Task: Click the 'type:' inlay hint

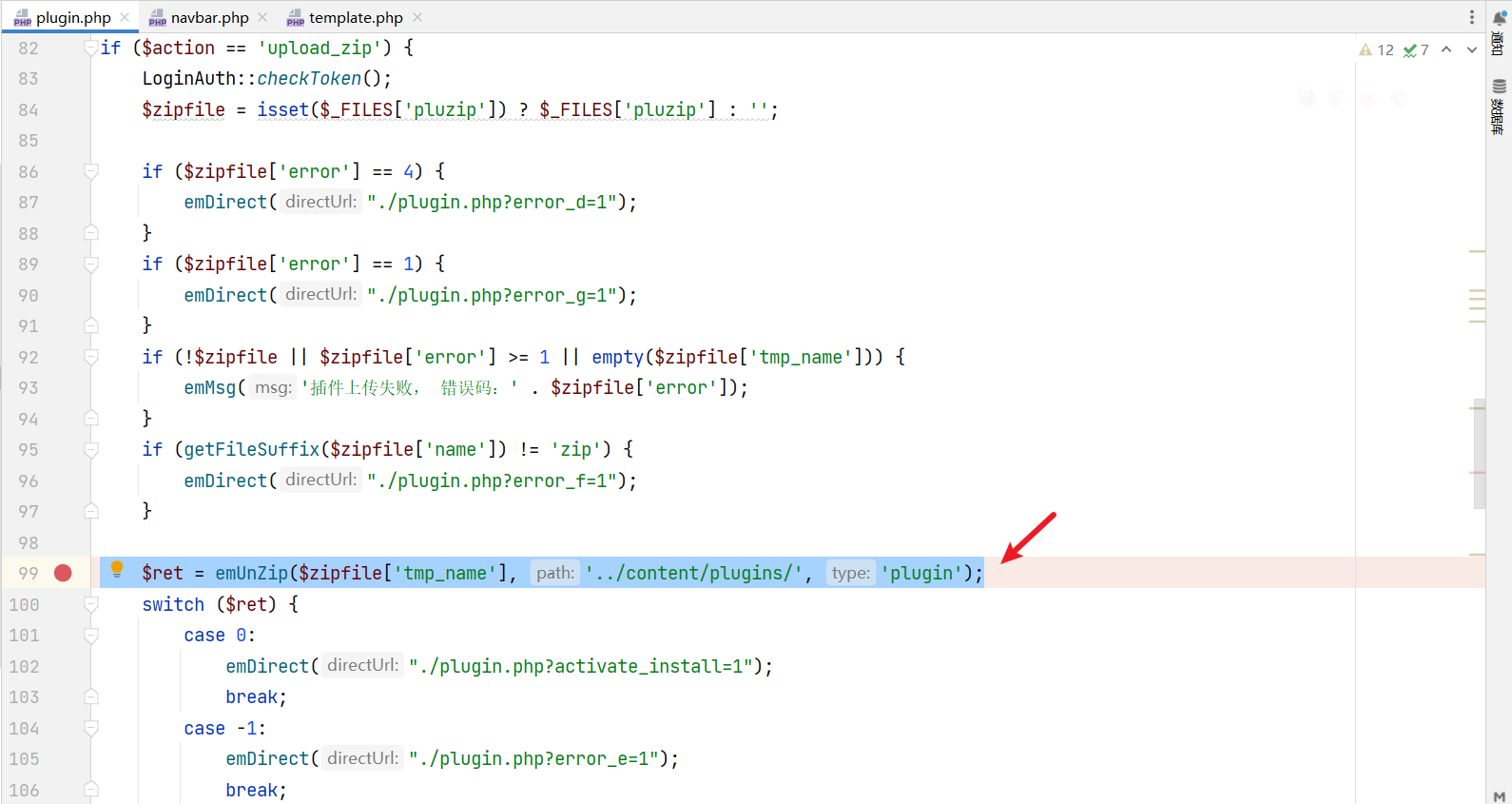Action: click(851, 573)
